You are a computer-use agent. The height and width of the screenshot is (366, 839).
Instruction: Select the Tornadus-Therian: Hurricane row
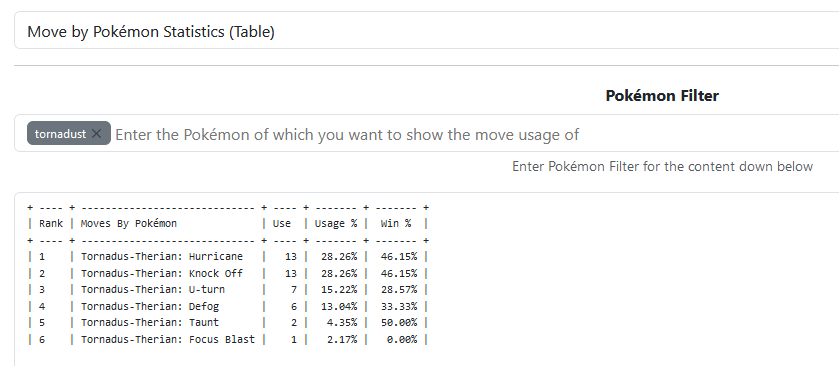point(228,257)
